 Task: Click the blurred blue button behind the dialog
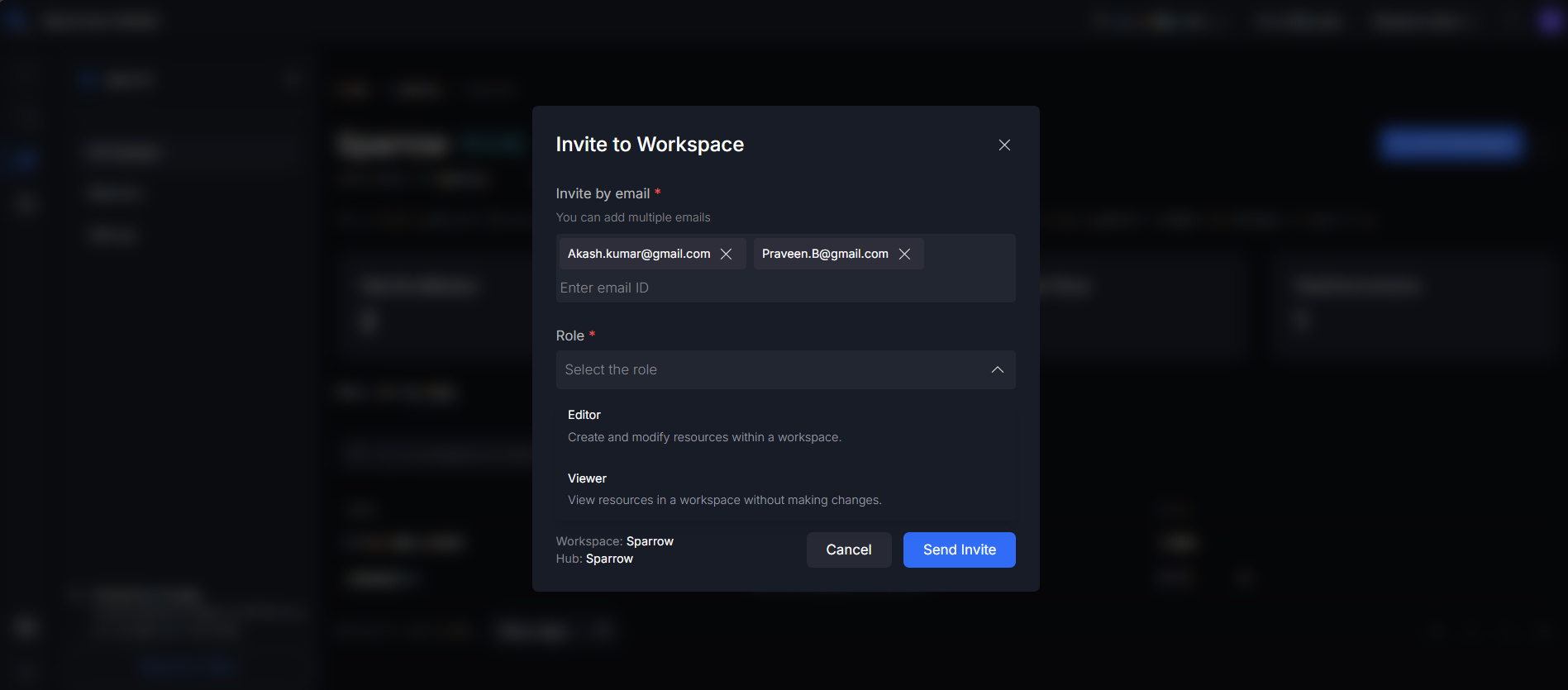(x=1451, y=144)
